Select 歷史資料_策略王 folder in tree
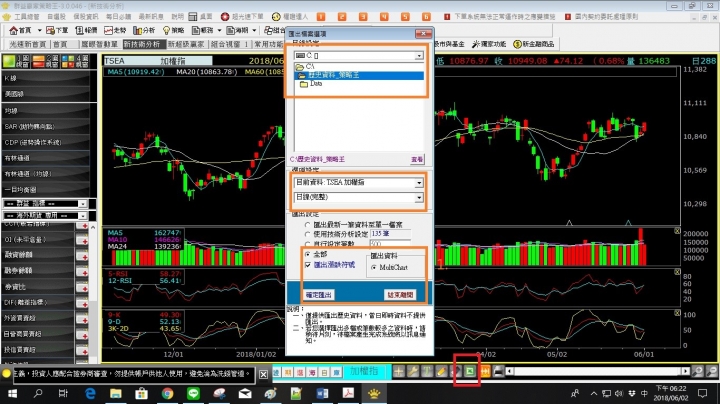The image size is (720, 404). 358,75
